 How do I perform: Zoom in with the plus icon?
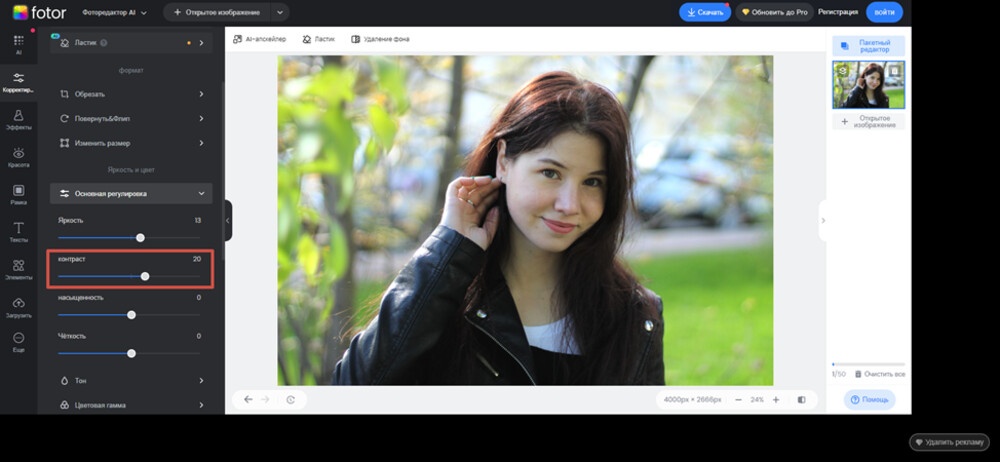pos(776,399)
